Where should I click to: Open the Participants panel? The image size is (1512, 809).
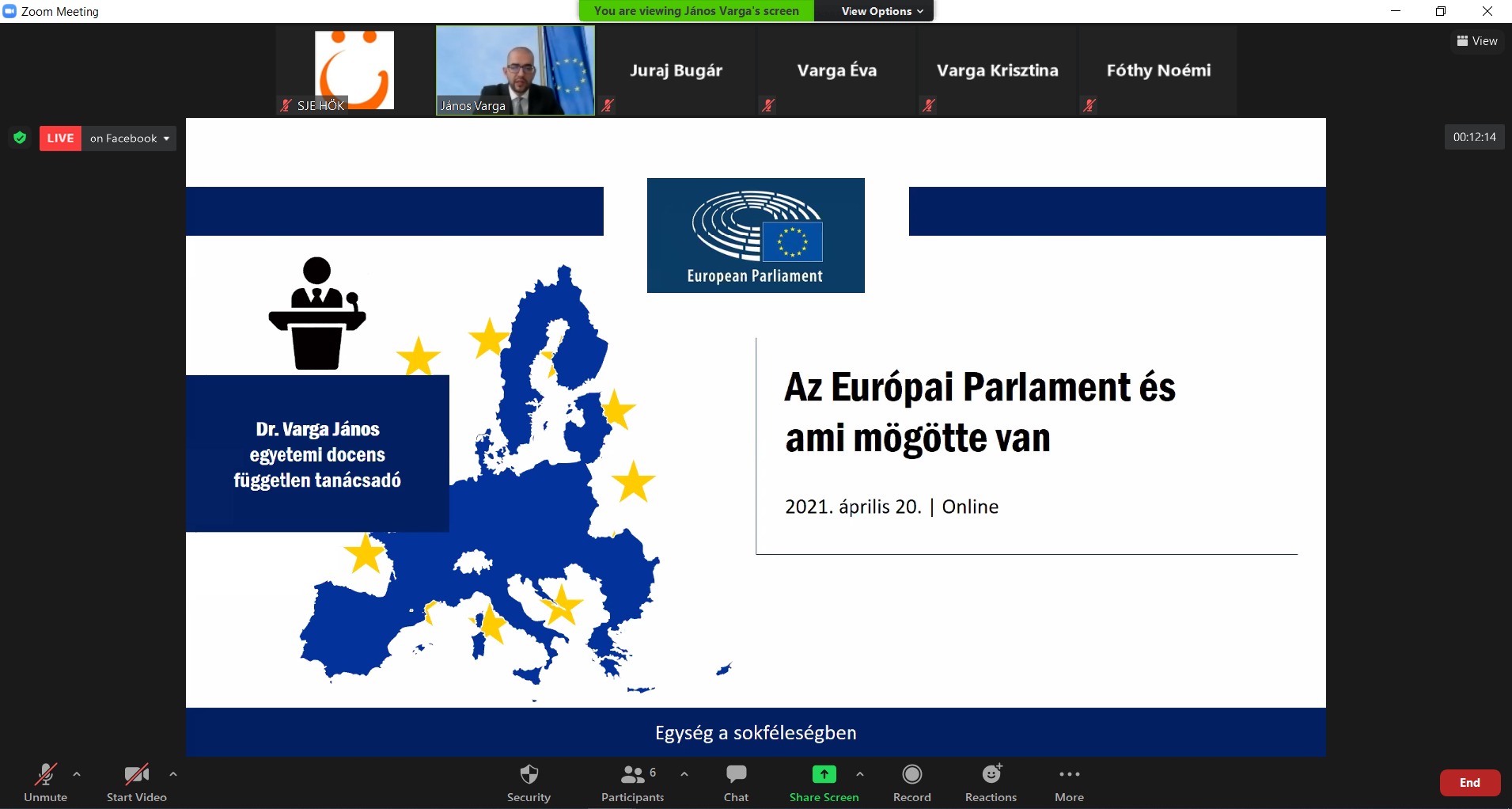point(632,782)
